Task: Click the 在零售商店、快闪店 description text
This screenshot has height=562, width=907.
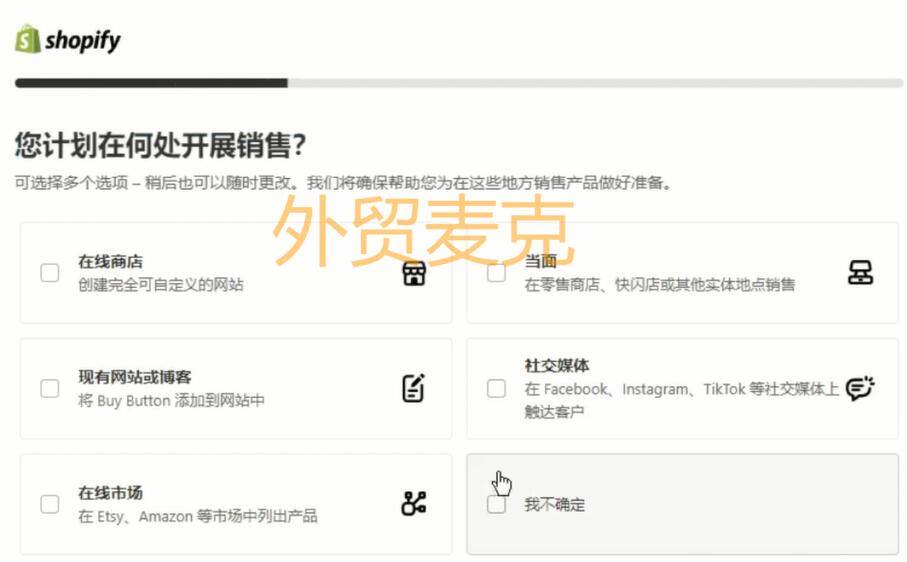Action: click(x=659, y=284)
